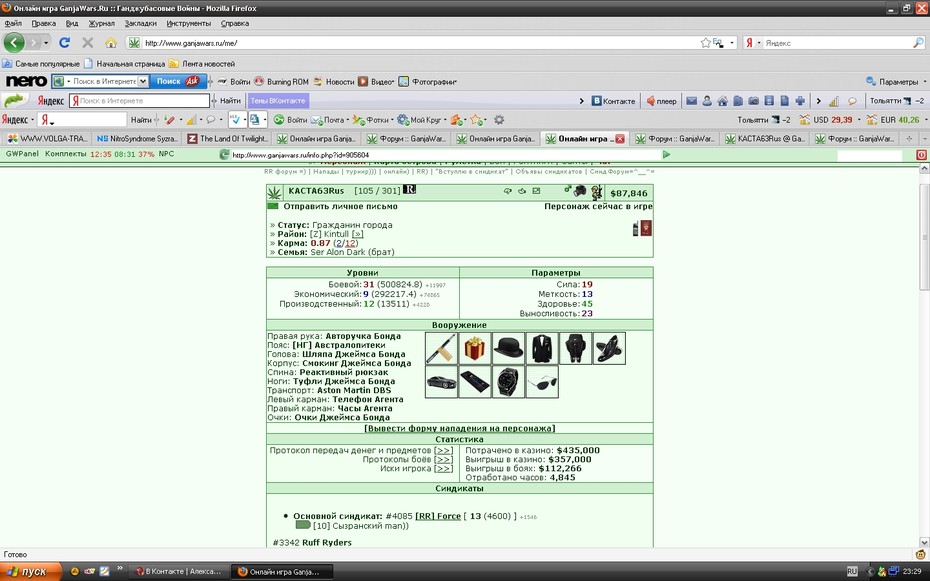Open the [RR] Force syndicate link
930x581 pixels.
pos(438,516)
